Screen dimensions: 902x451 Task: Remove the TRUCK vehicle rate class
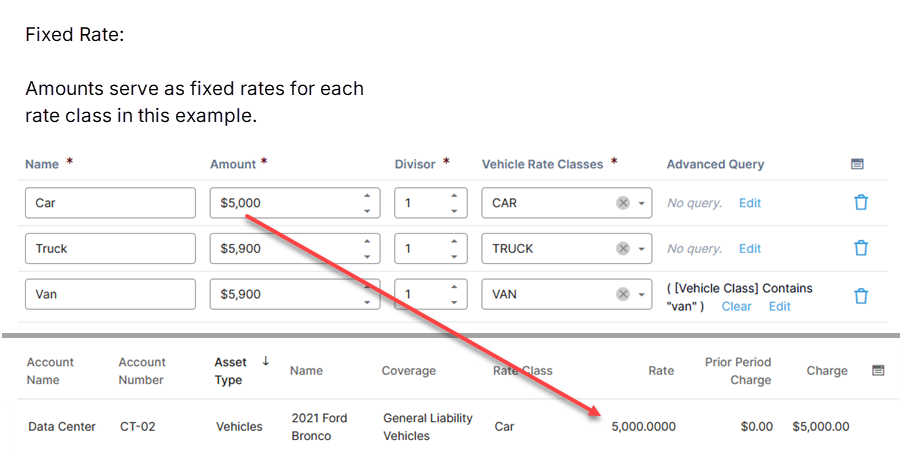pyautogui.click(x=623, y=249)
